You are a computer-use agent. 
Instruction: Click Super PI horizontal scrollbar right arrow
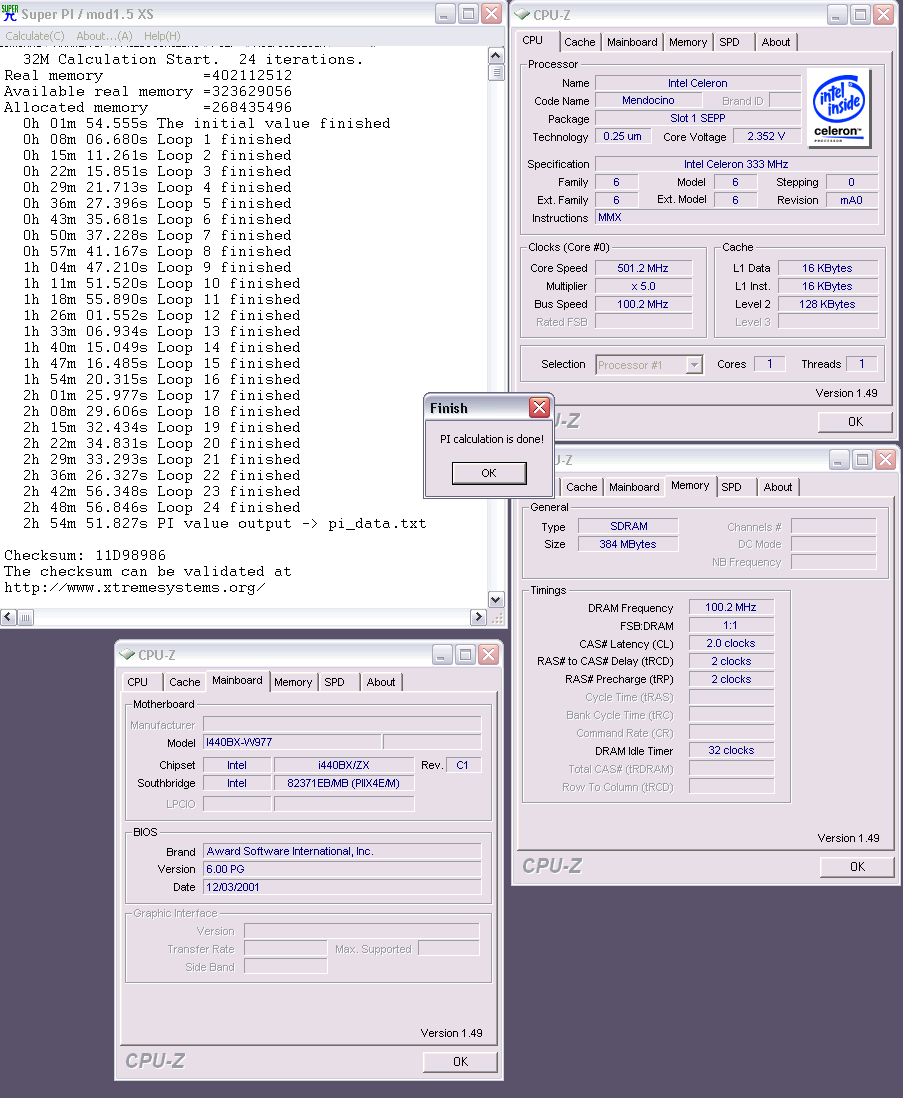click(479, 617)
